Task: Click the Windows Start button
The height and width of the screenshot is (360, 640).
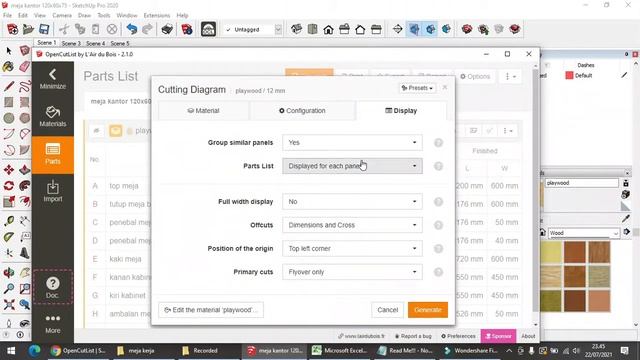Action: click(x=11, y=351)
